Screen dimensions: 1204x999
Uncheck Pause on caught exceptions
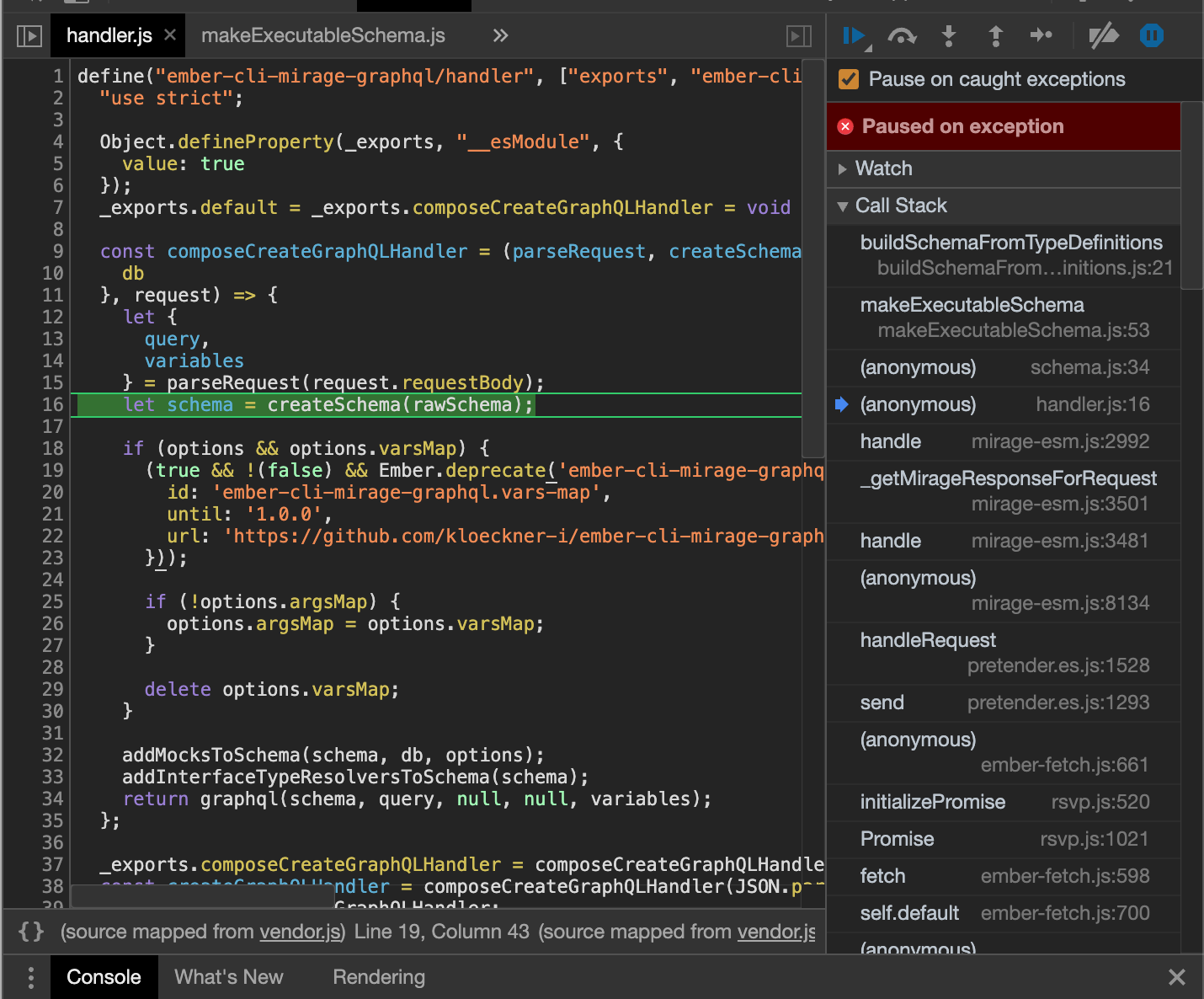(x=849, y=79)
